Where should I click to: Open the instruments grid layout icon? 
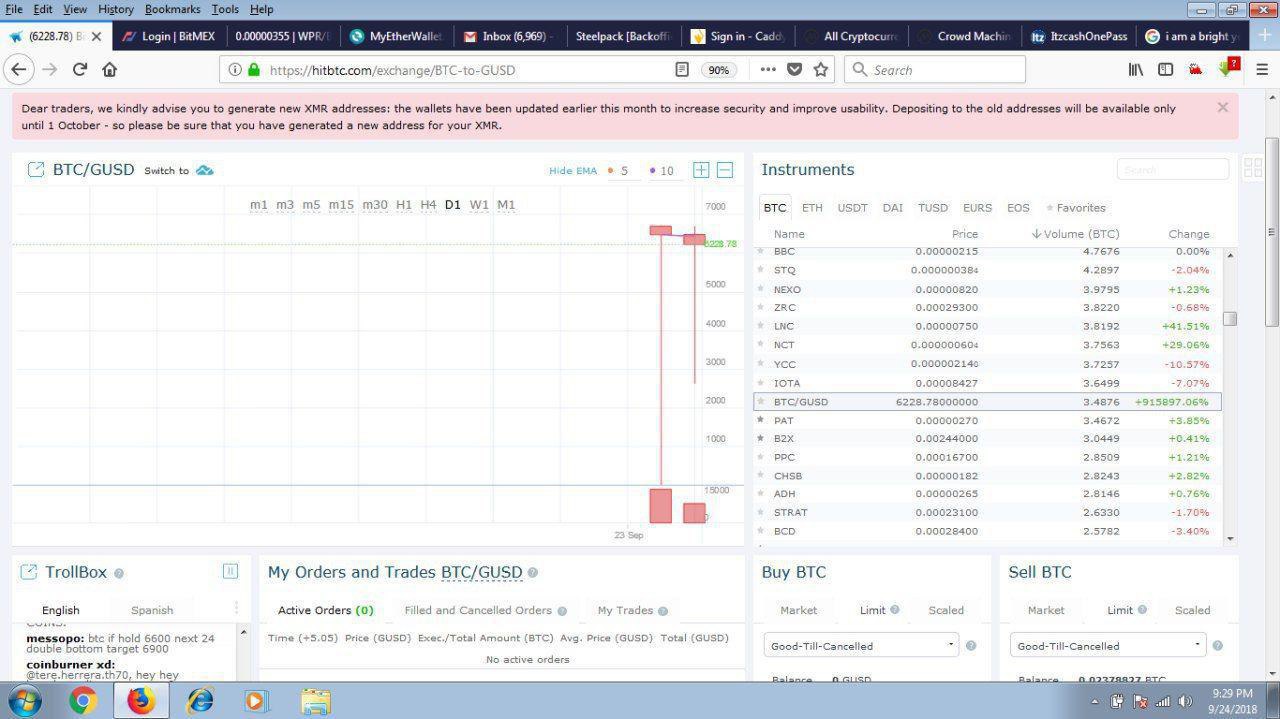click(1253, 169)
